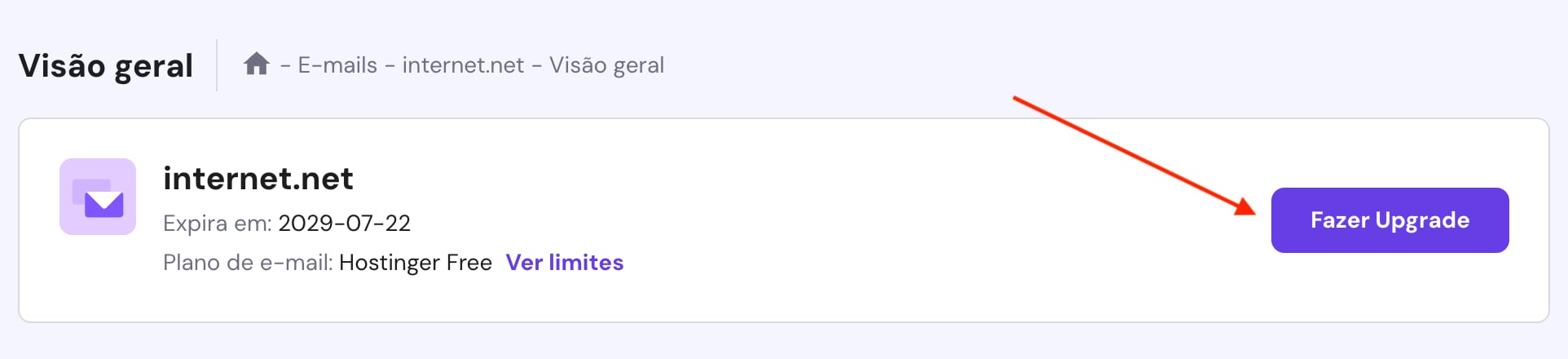Click the red arrow's diagonal line
The image size is (1568, 359).
pyautogui.click(x=1125, y=152)
